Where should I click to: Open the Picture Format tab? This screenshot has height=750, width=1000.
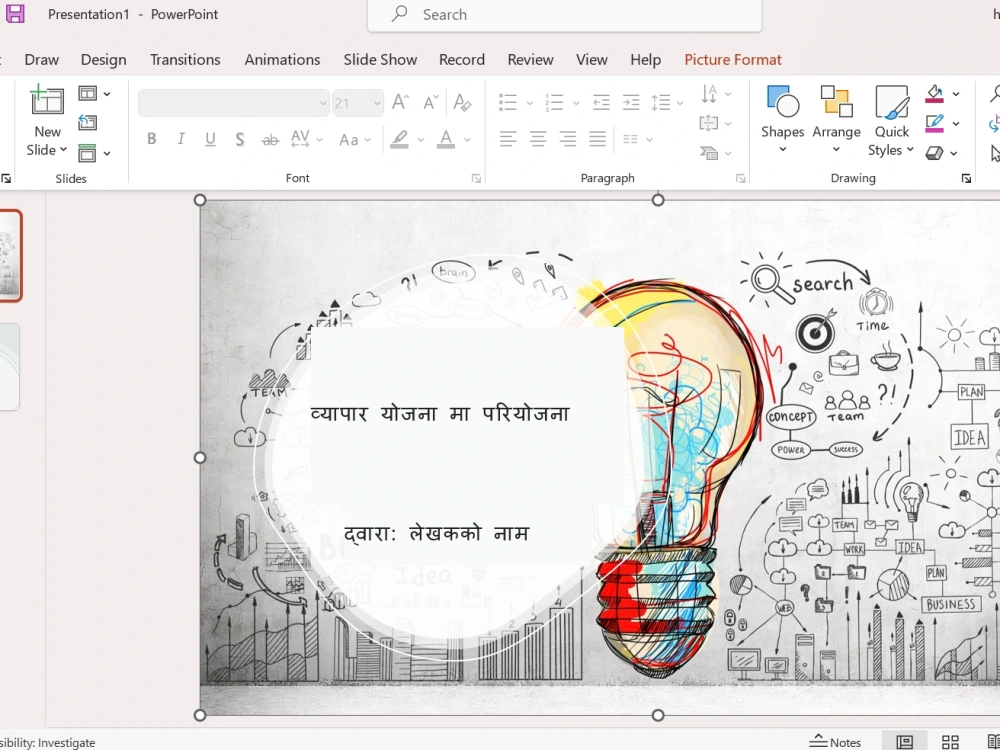(x=733, y=59)
